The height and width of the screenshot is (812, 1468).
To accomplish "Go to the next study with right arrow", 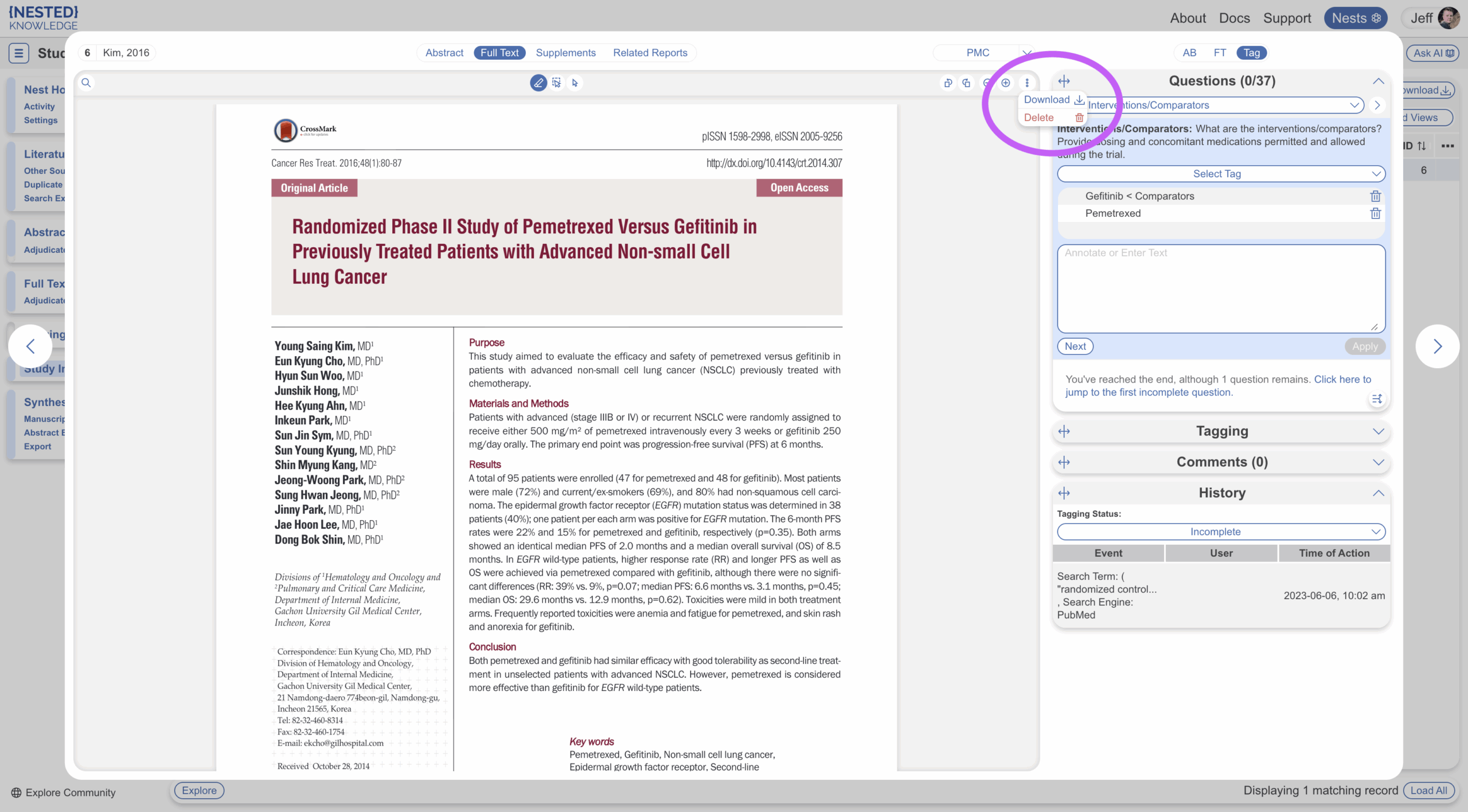I will point(1437,346).
